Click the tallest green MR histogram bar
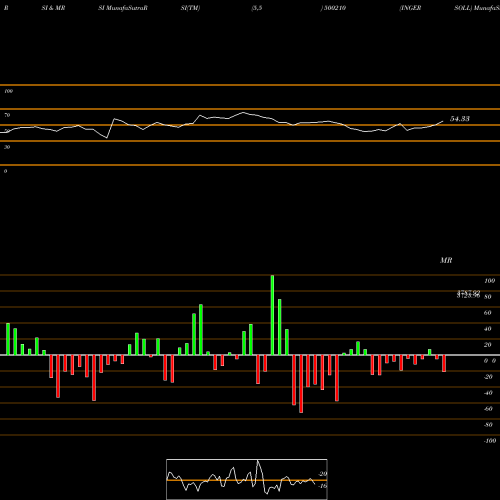 click(x=272, y=315)
